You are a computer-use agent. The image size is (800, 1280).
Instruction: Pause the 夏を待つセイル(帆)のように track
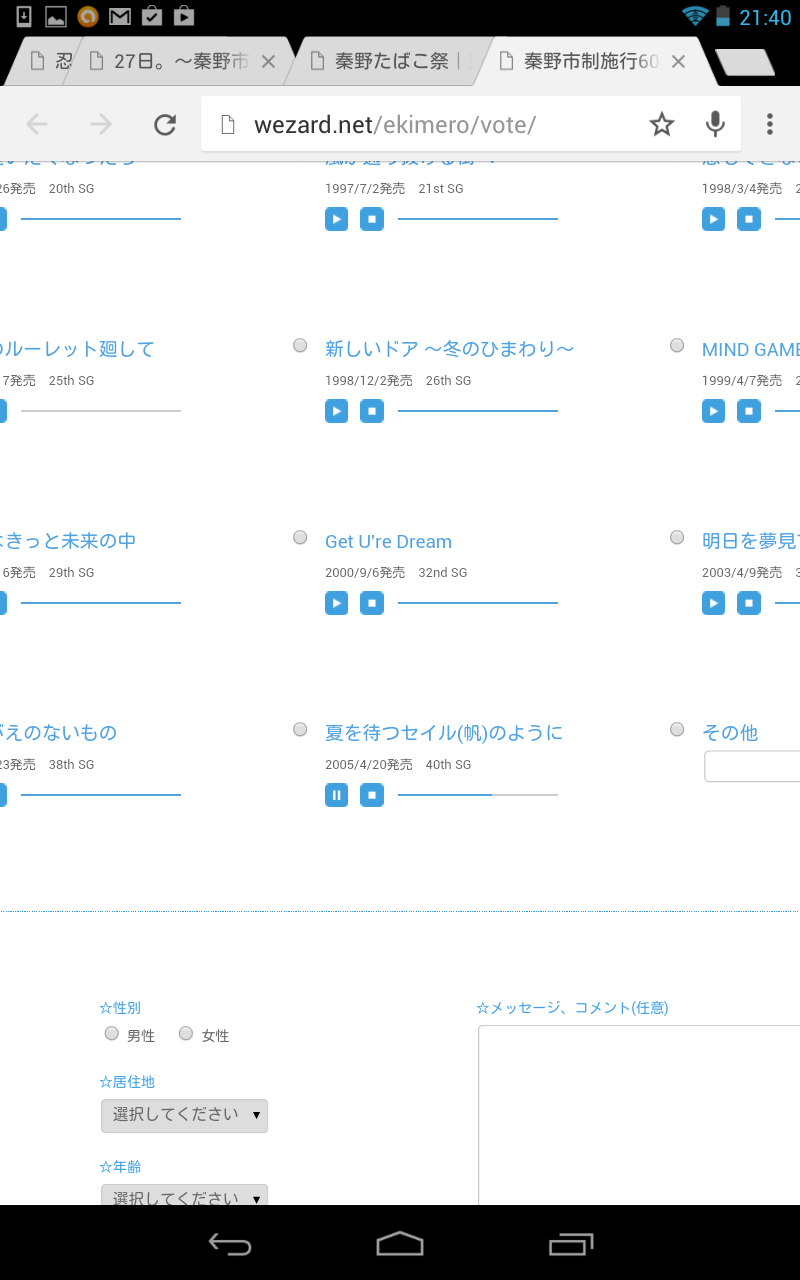click(337, 795)
